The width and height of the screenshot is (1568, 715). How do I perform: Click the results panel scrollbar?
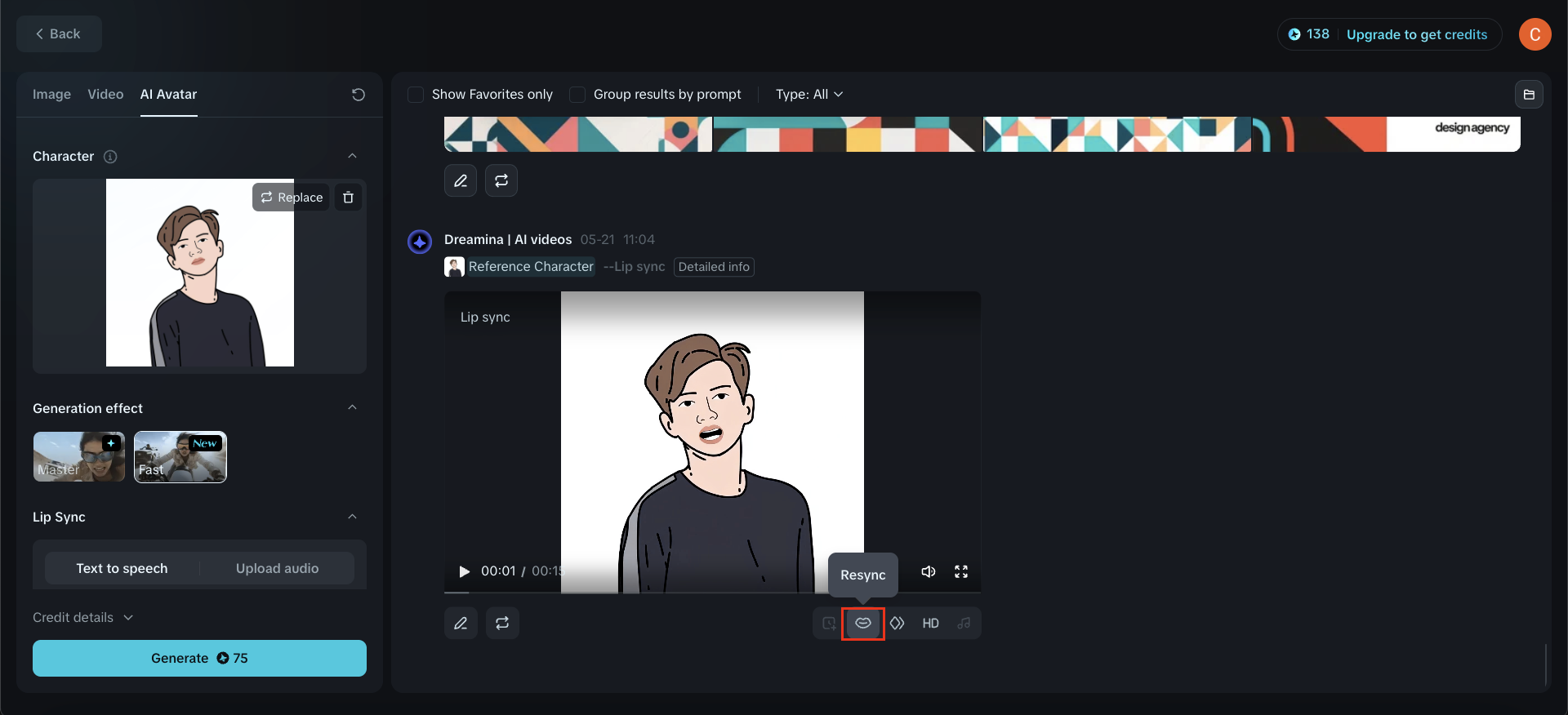(x=1546, y=664)
